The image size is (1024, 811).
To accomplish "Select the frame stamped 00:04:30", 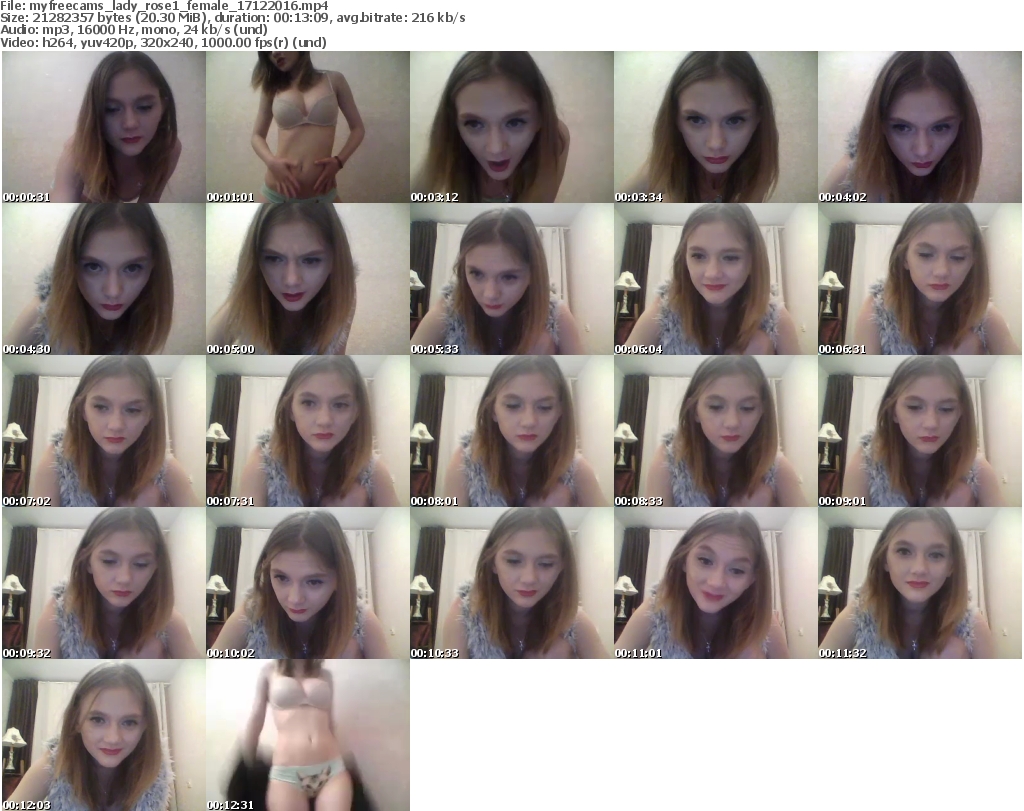I will point(104,279).
